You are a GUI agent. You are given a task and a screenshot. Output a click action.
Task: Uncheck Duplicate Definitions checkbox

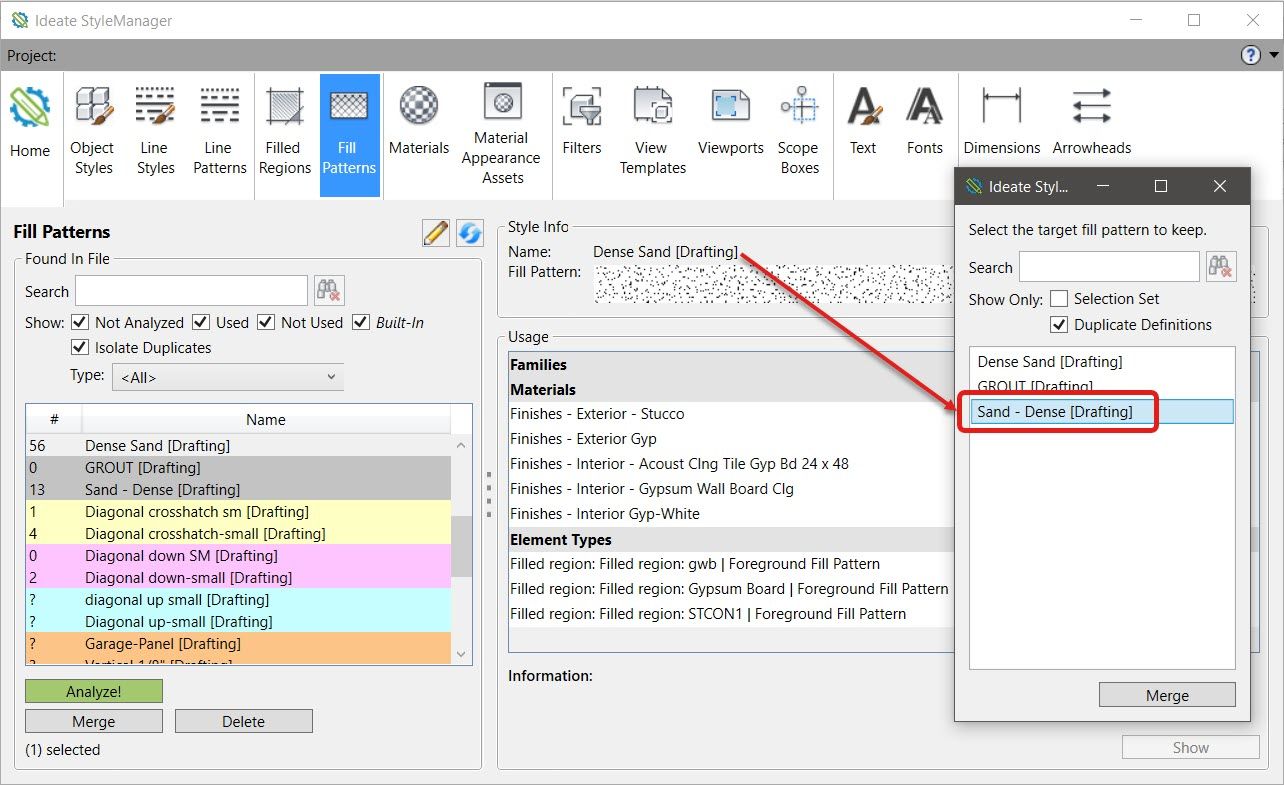(x=1058, y=325)
